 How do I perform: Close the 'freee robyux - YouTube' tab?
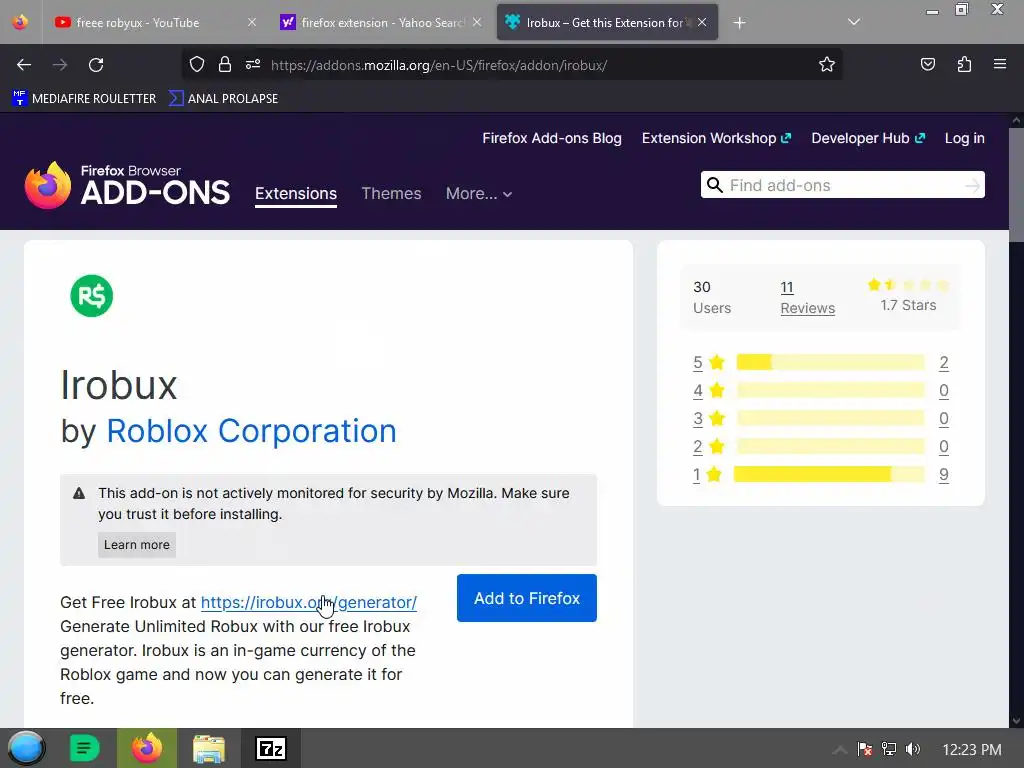pos(252,22)
